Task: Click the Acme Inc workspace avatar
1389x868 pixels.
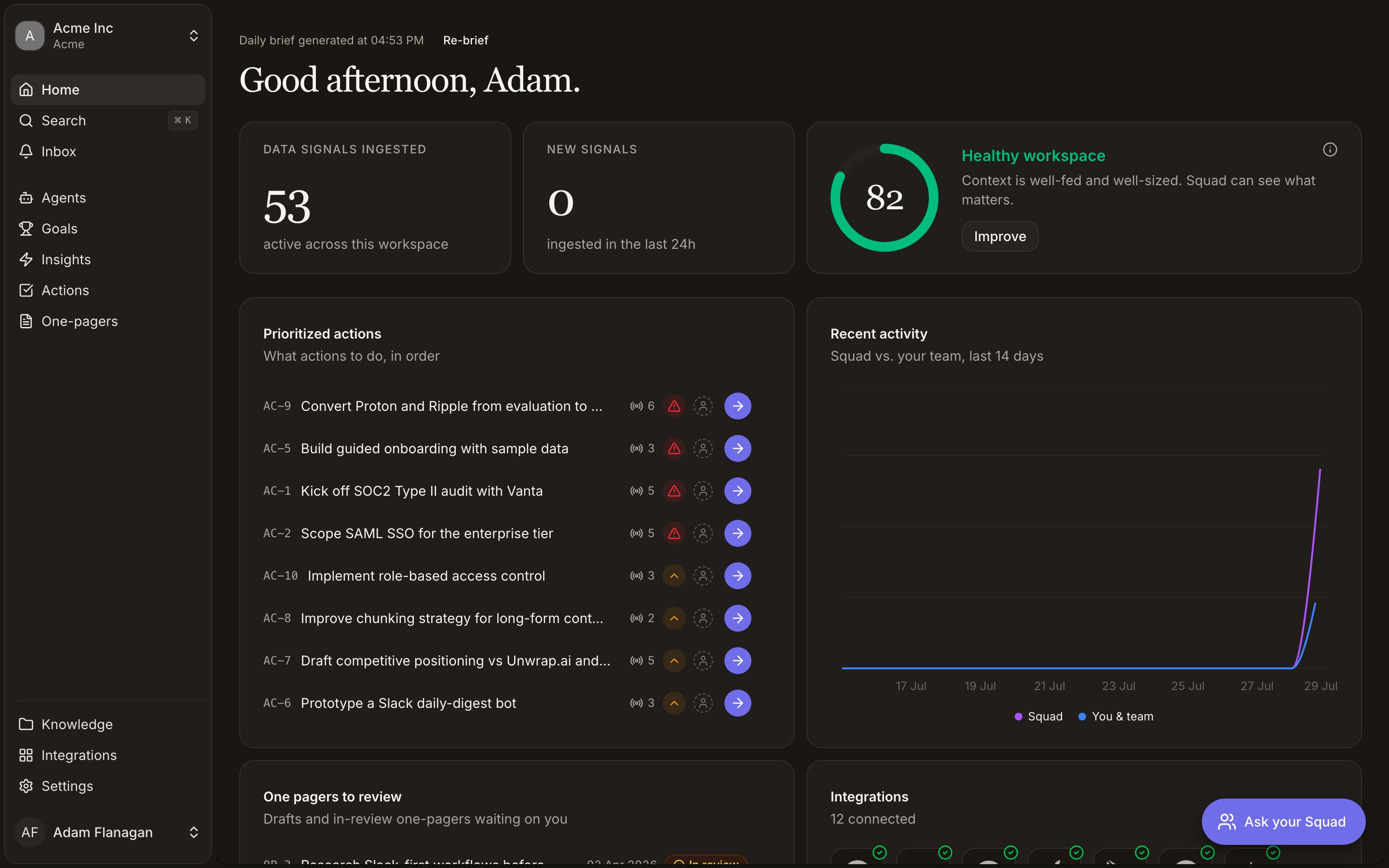Action: (30, 36)
